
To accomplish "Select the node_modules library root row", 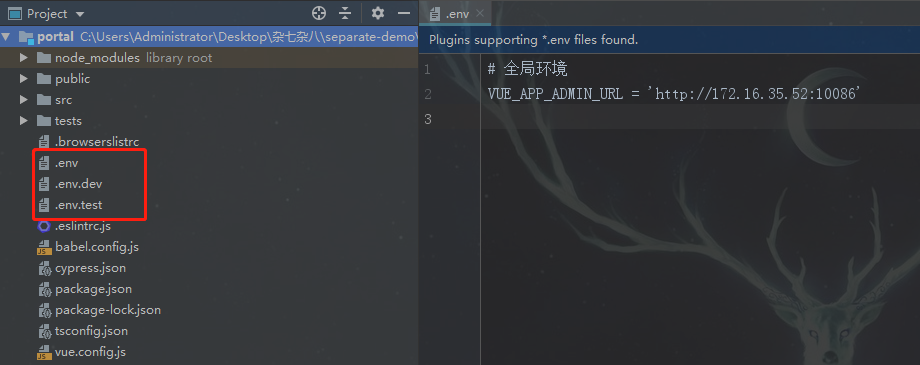I will [209, 58].
